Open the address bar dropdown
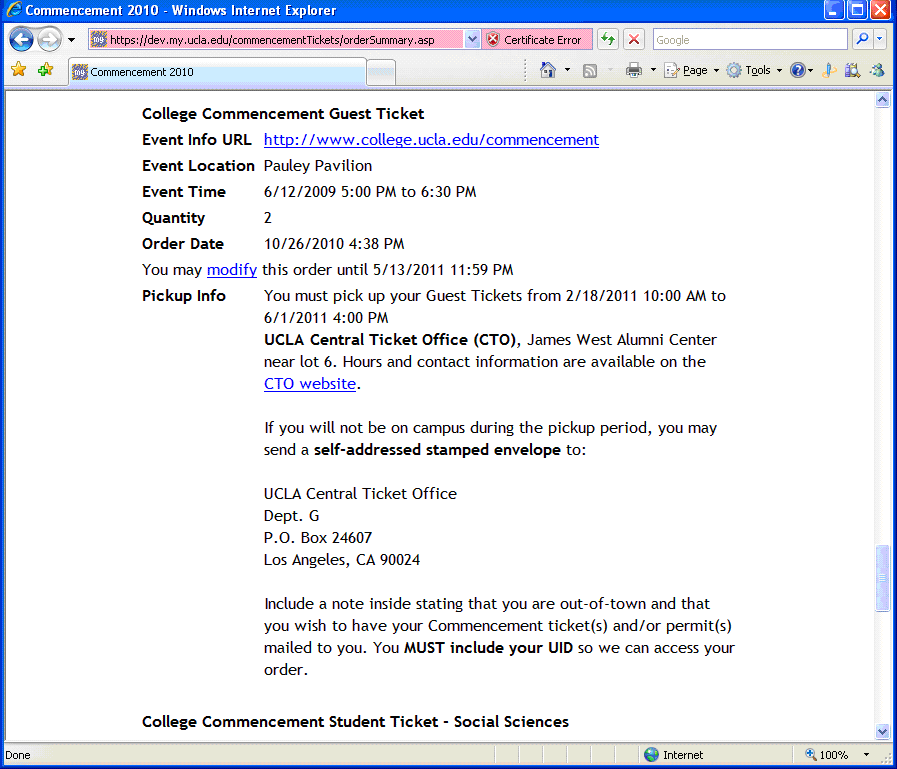Image resolution: width=897 pixels, height=769 pixels. [472, 40]
